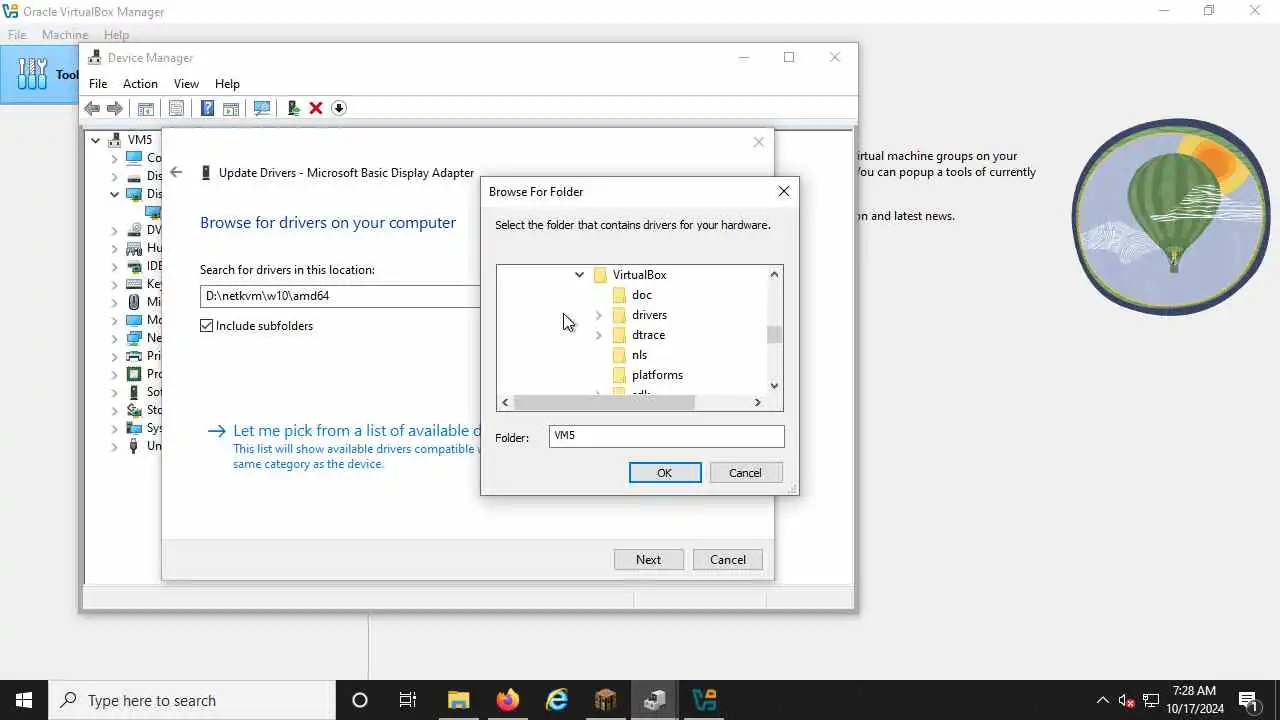
Task: Collapse the VM5 root node in Device Manager
Action: pyautogui.click(x=96, y=140)
